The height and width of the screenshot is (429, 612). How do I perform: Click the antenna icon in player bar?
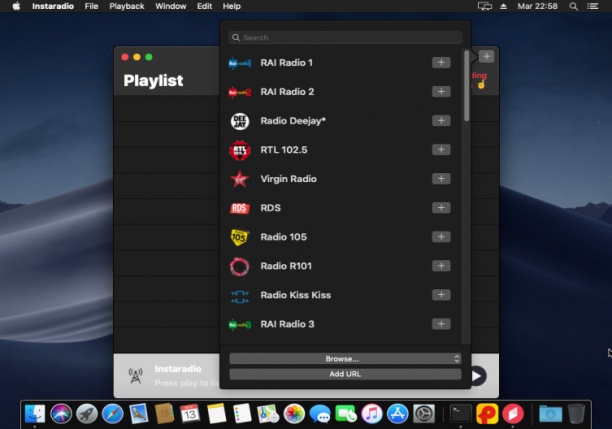coord(135,376)
